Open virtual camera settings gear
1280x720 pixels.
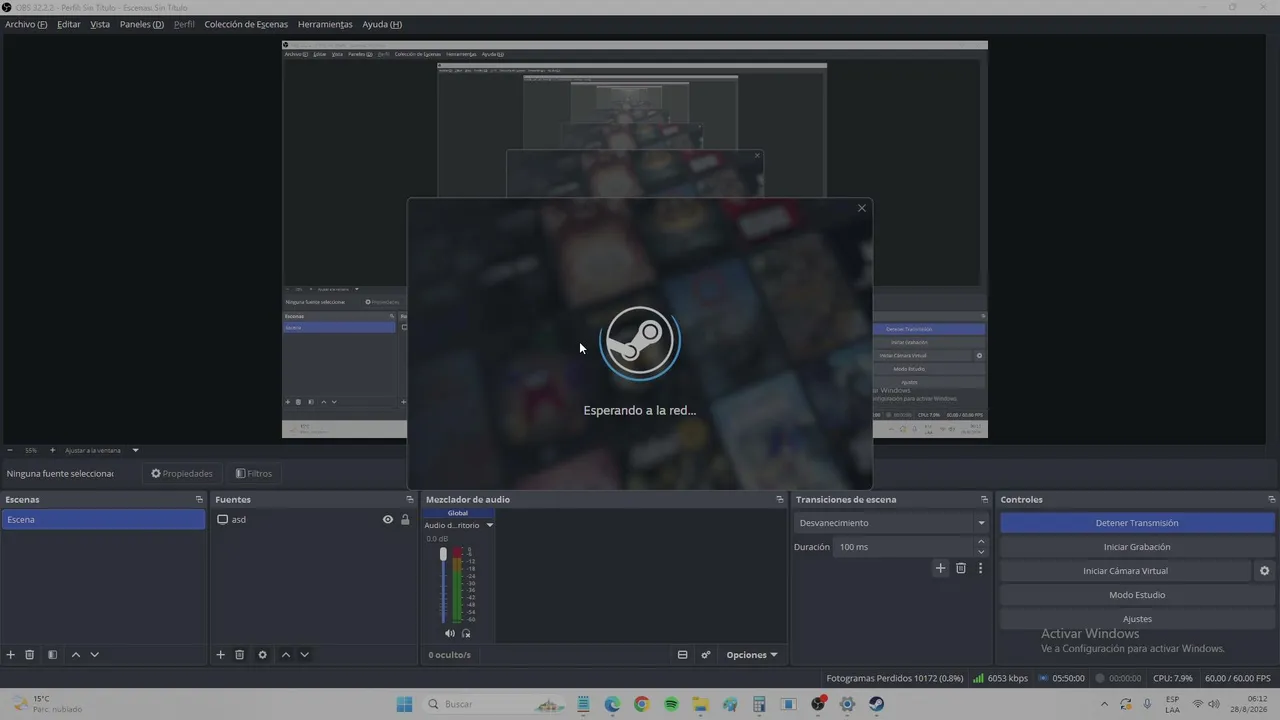1264,571
